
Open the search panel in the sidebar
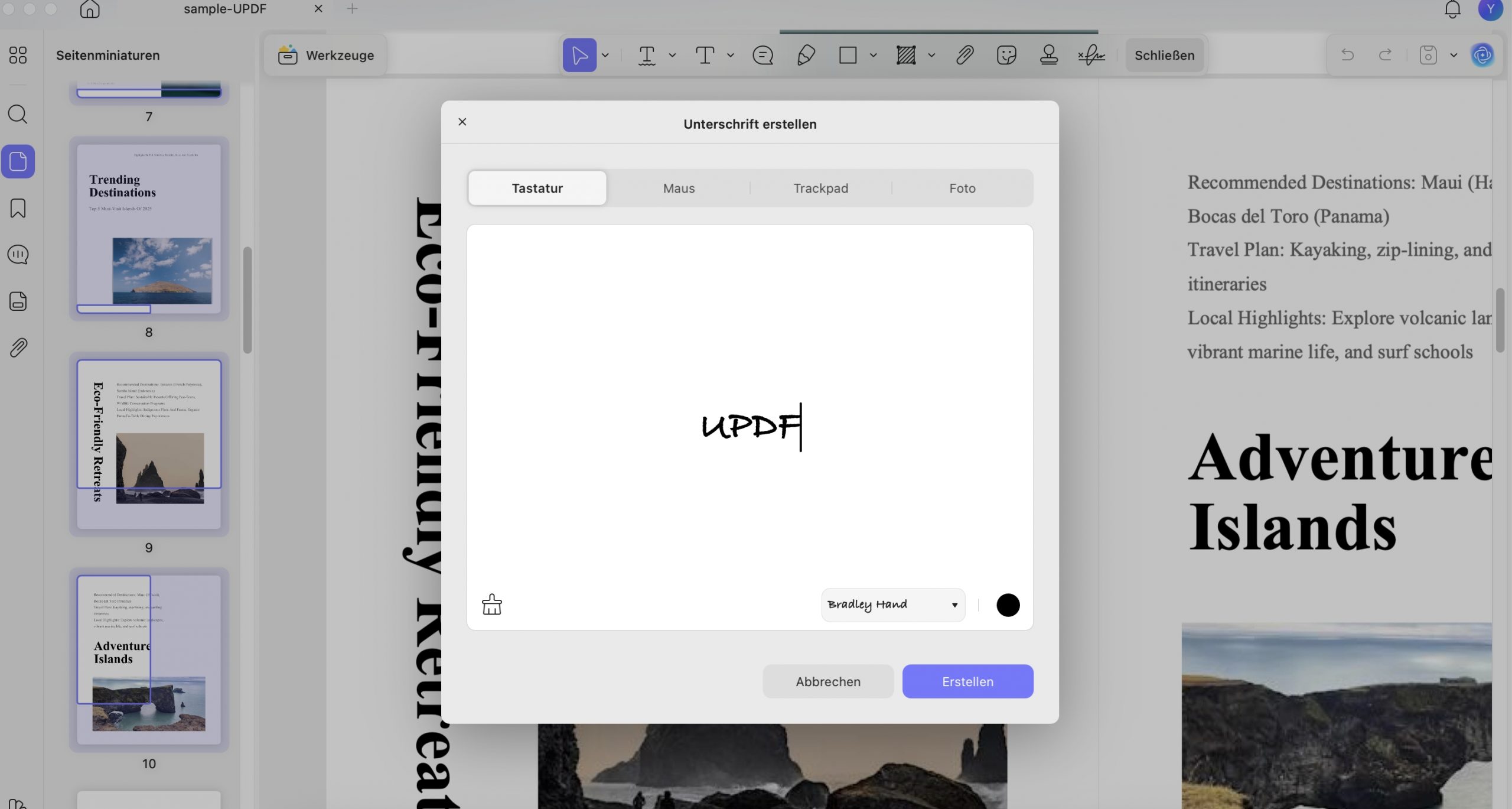pos(18,114)
